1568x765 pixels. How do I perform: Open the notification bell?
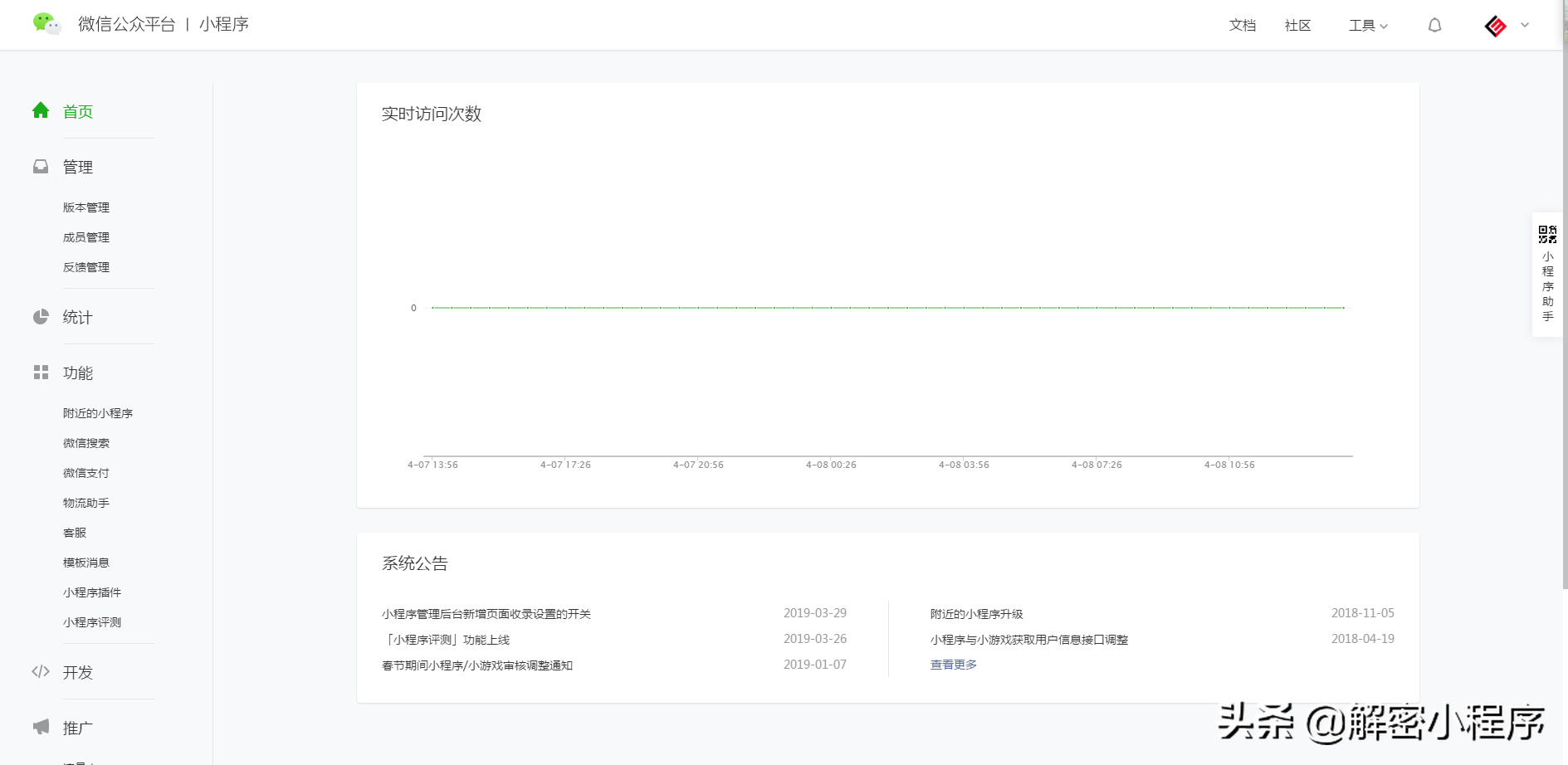(1434, 26)
